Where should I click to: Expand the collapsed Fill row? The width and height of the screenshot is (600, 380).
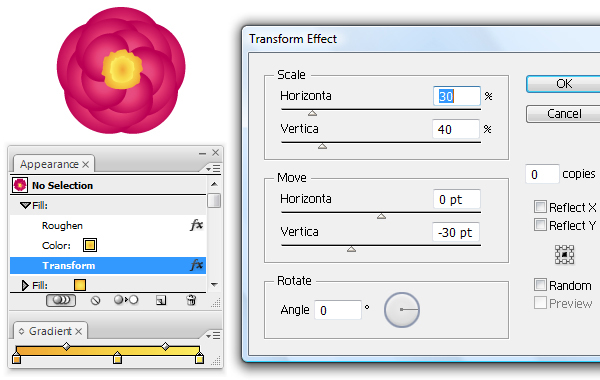pos(25,285)
